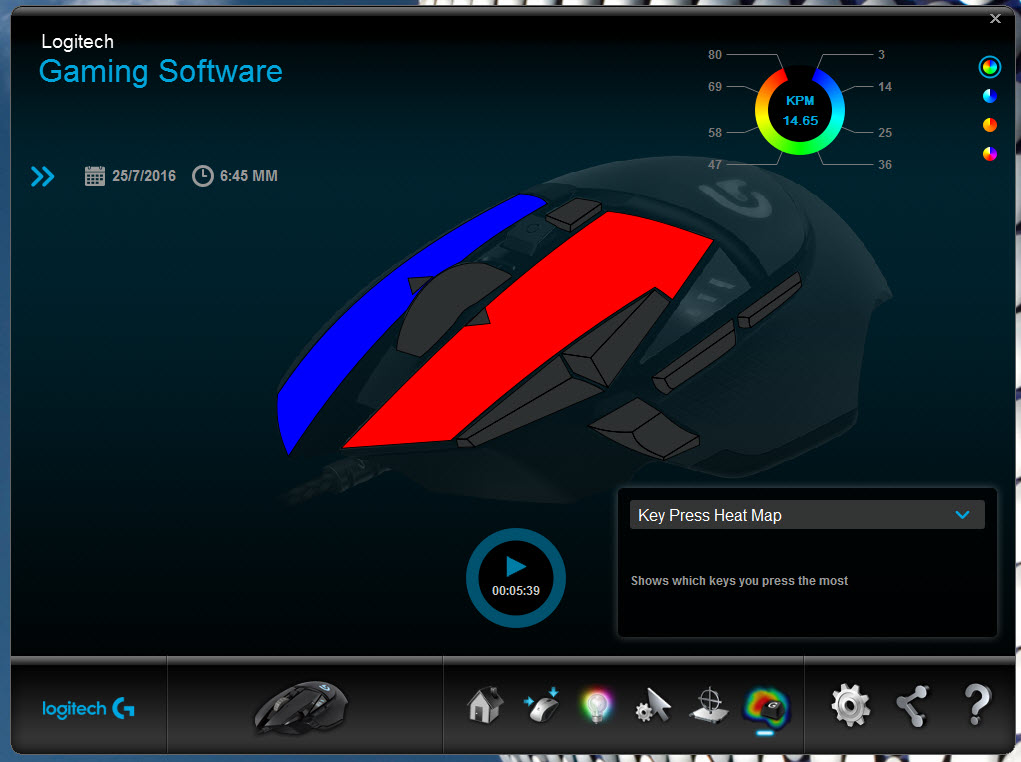Open the Key Press Heat Map dropdown
Viewport: 1021px width, 762px height.
coord(807,515)
